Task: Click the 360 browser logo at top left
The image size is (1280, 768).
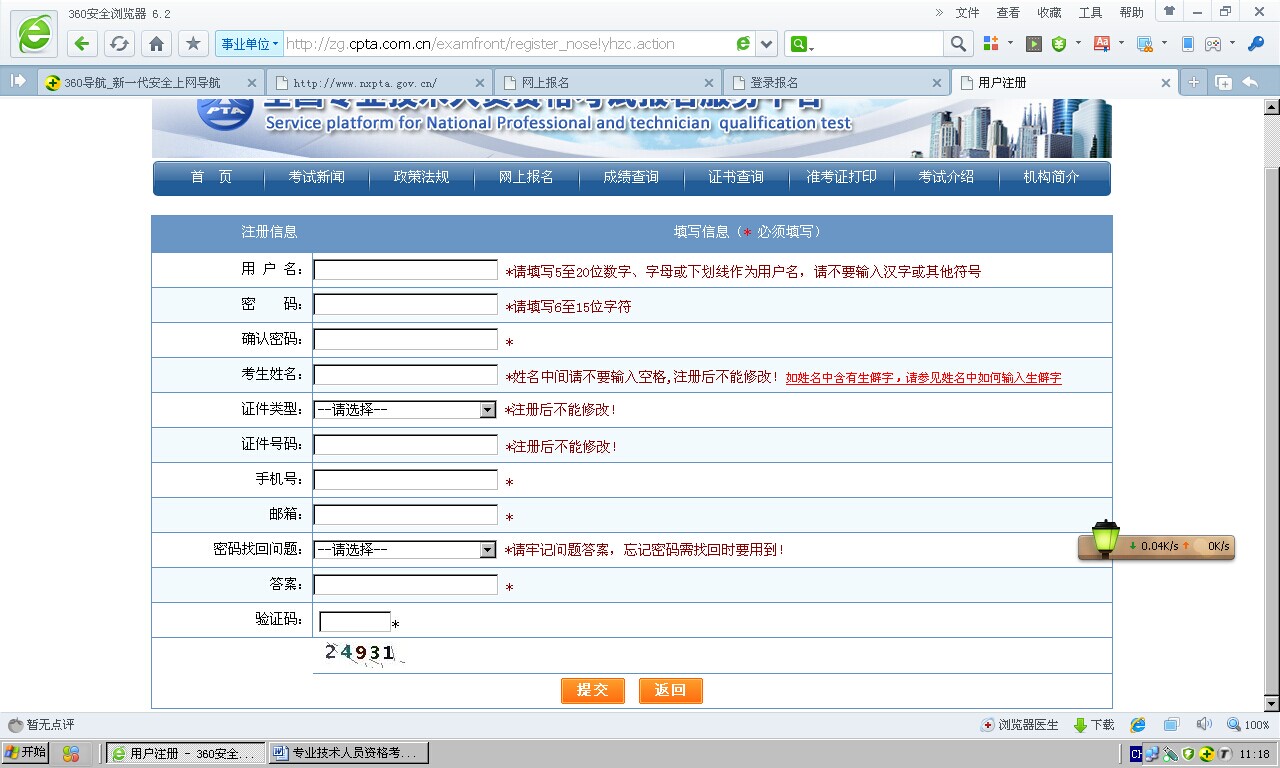Action: pyautogui.click(x=34, y=33)
